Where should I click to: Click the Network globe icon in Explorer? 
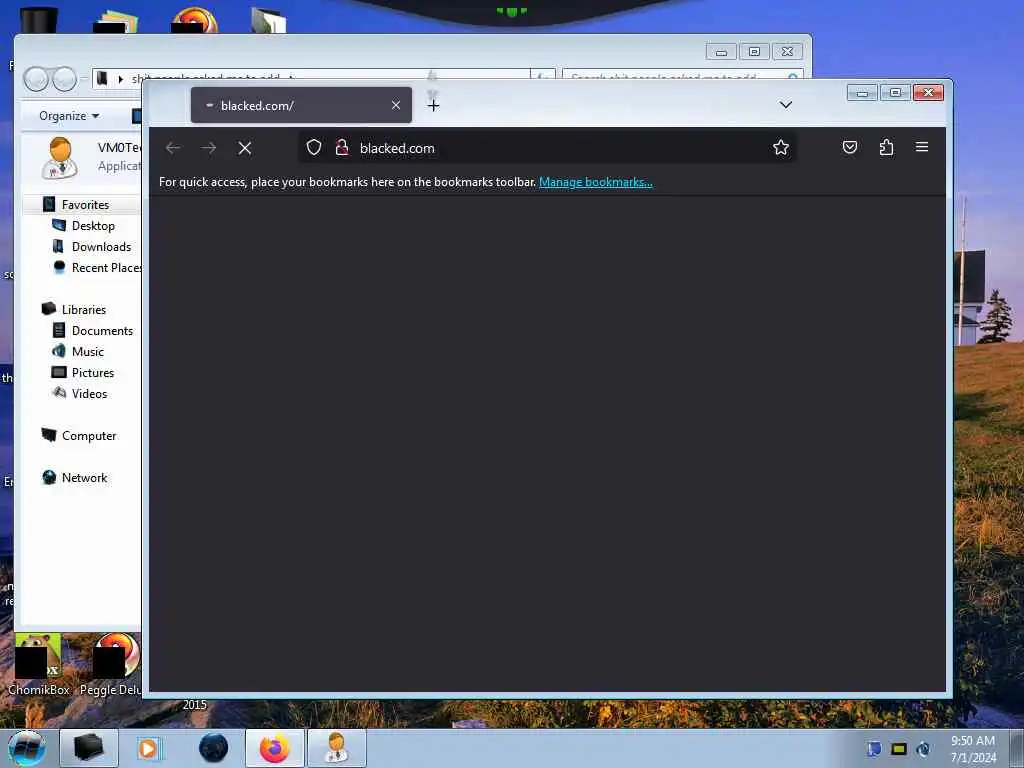click(49, 477)
